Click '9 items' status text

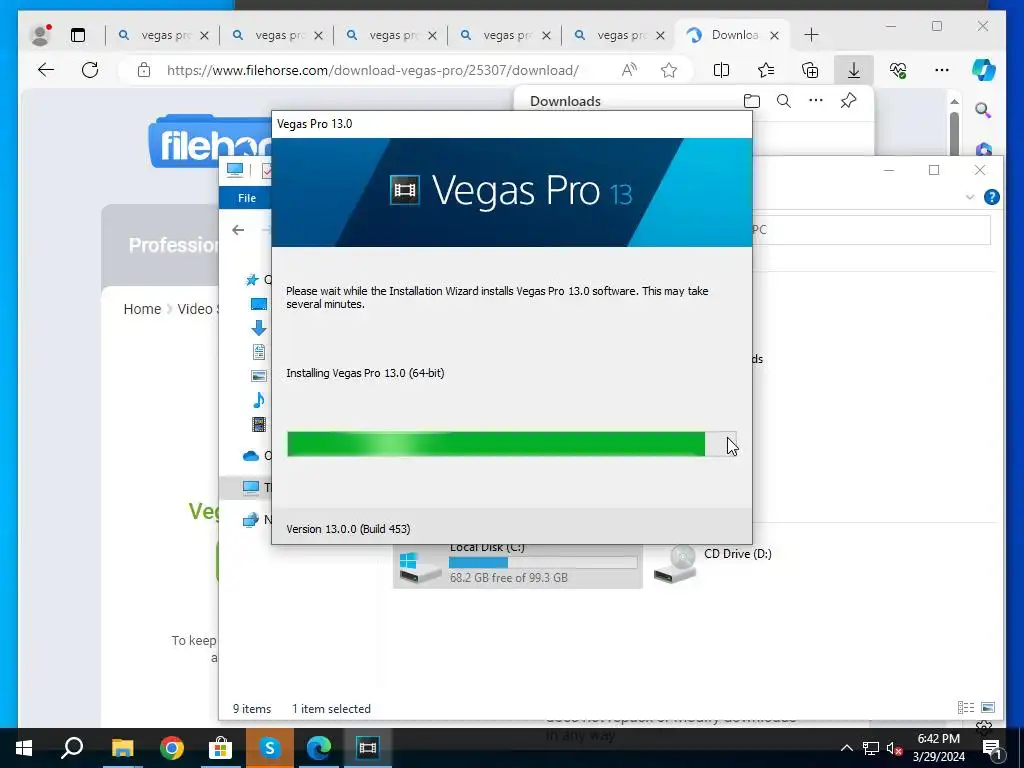252,709
